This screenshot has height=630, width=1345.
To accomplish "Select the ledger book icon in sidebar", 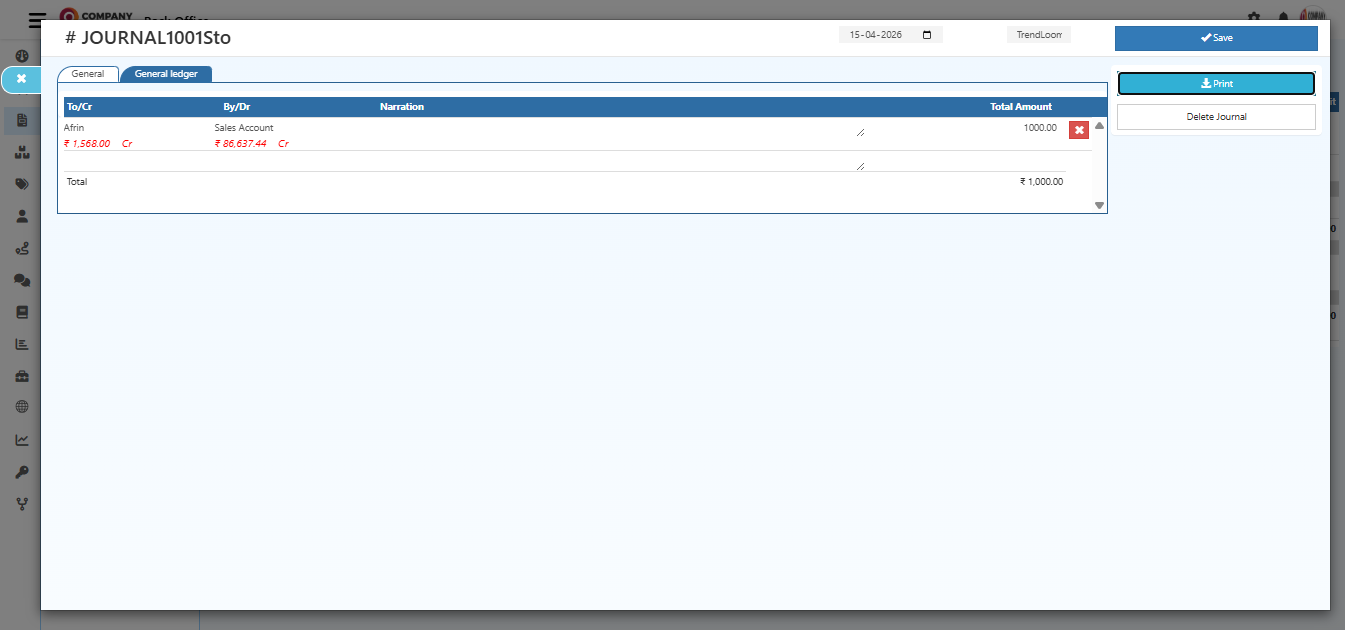I will tap(21, 312).
